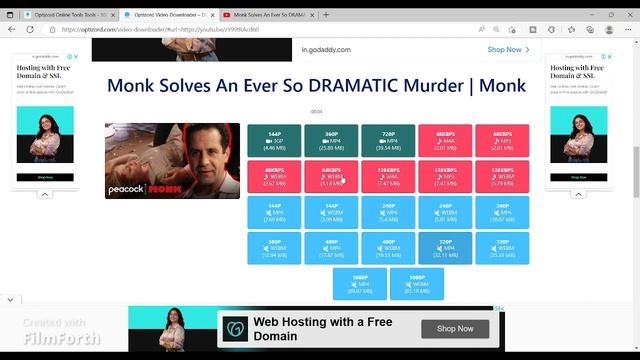Viewport: 640px width, 360px height.
Task: Download muted 240P WEBM blue option
Action: pyautogui.click(x=445, y=213)
